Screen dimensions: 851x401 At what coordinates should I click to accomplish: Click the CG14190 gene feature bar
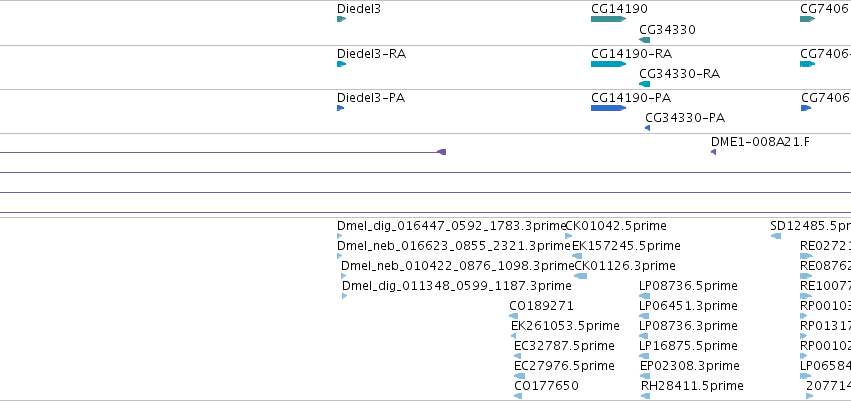pos(608,19)
